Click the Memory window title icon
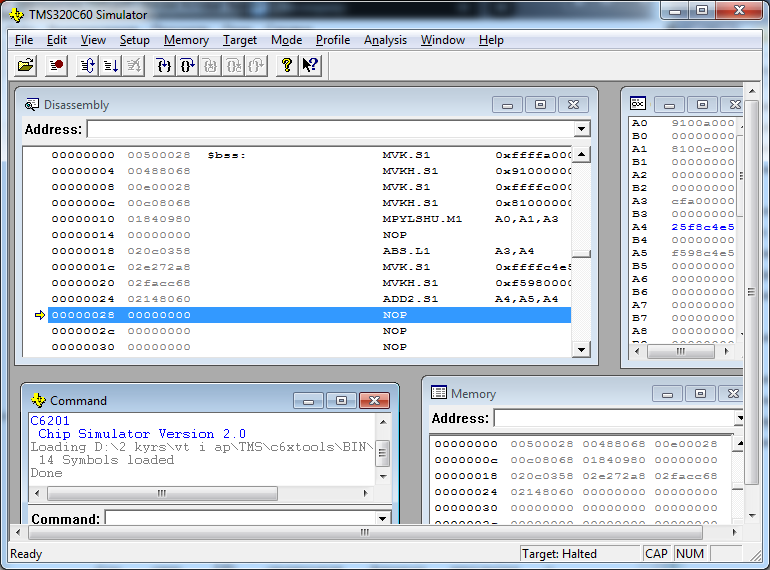Image resolution: width=770 pixels, height=570 pixels. 439,392
